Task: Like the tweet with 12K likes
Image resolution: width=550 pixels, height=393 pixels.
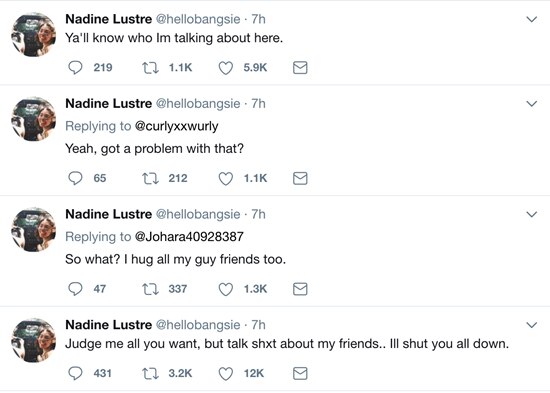Action: coord(226,374)
